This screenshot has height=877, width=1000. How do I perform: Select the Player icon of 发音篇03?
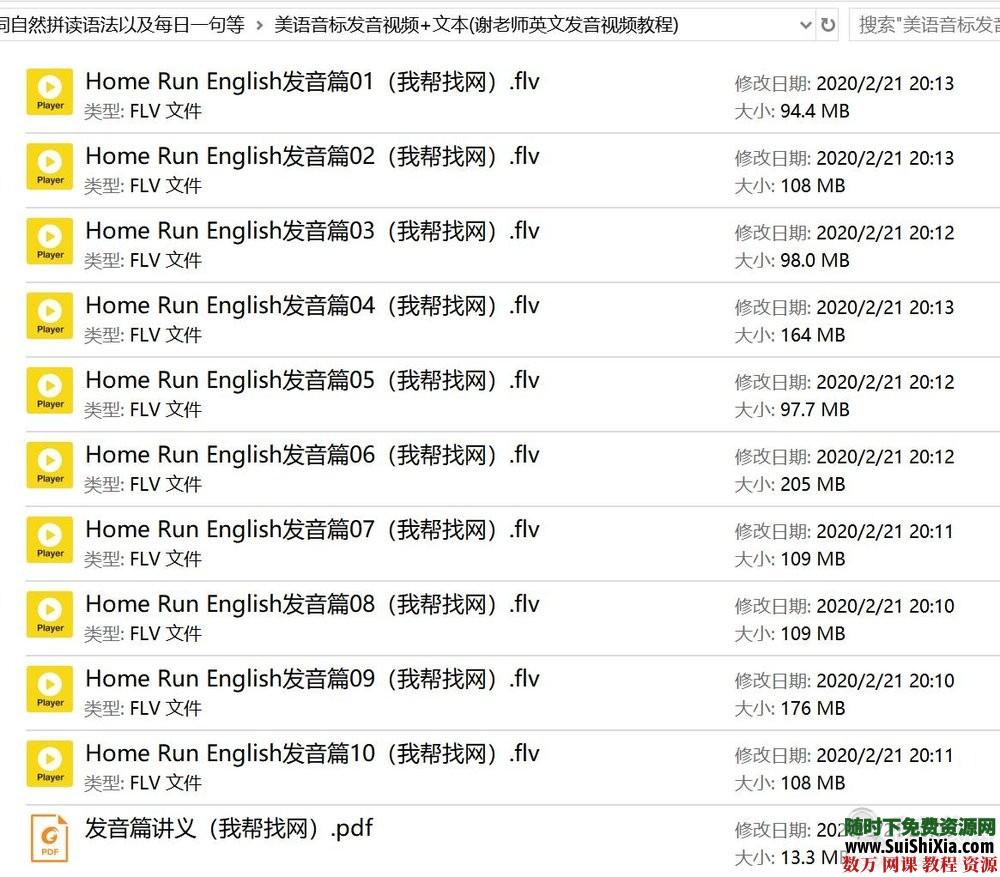pyautogui.click(x=49, y=240)
